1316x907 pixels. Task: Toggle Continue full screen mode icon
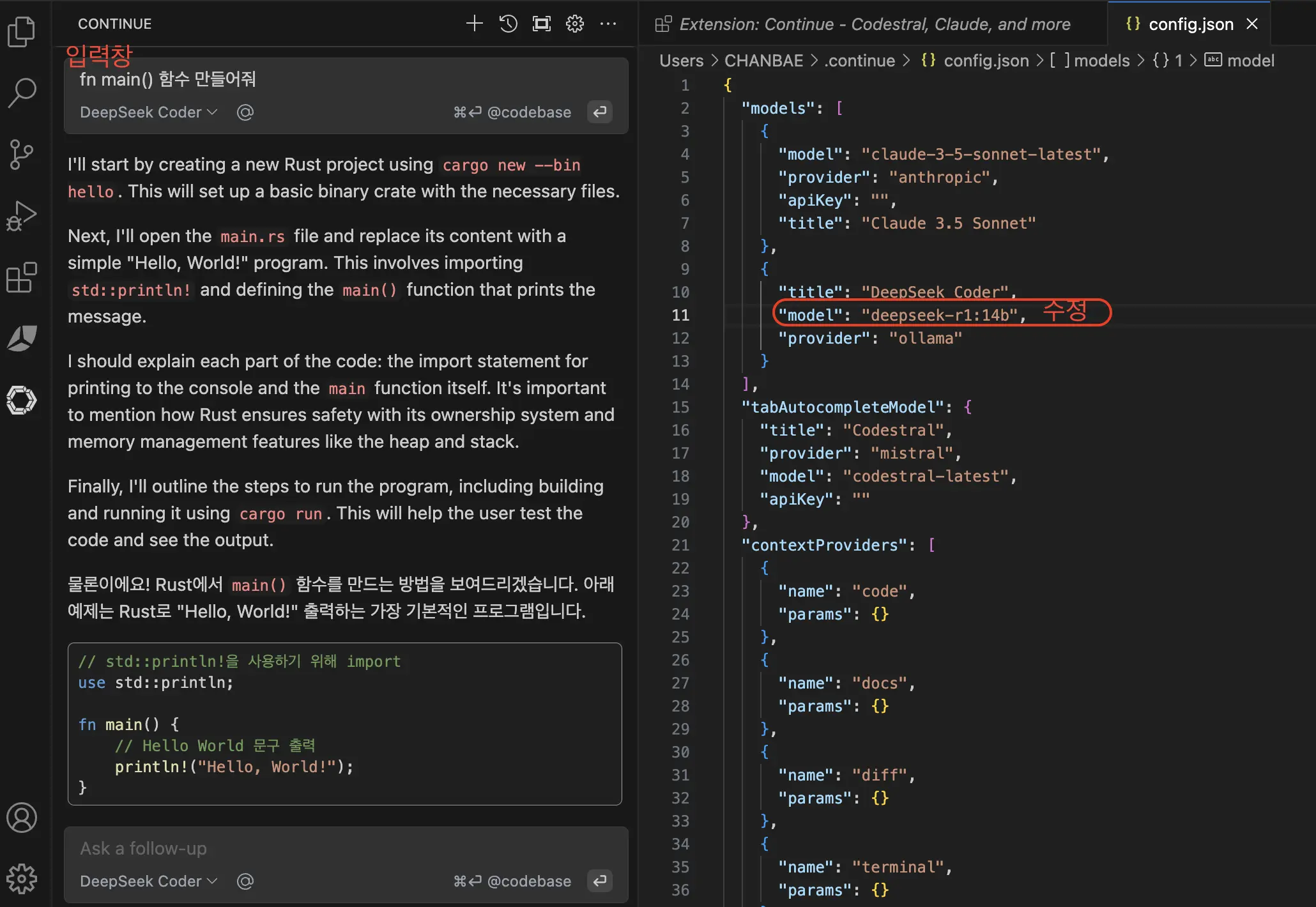click(542, 24)
